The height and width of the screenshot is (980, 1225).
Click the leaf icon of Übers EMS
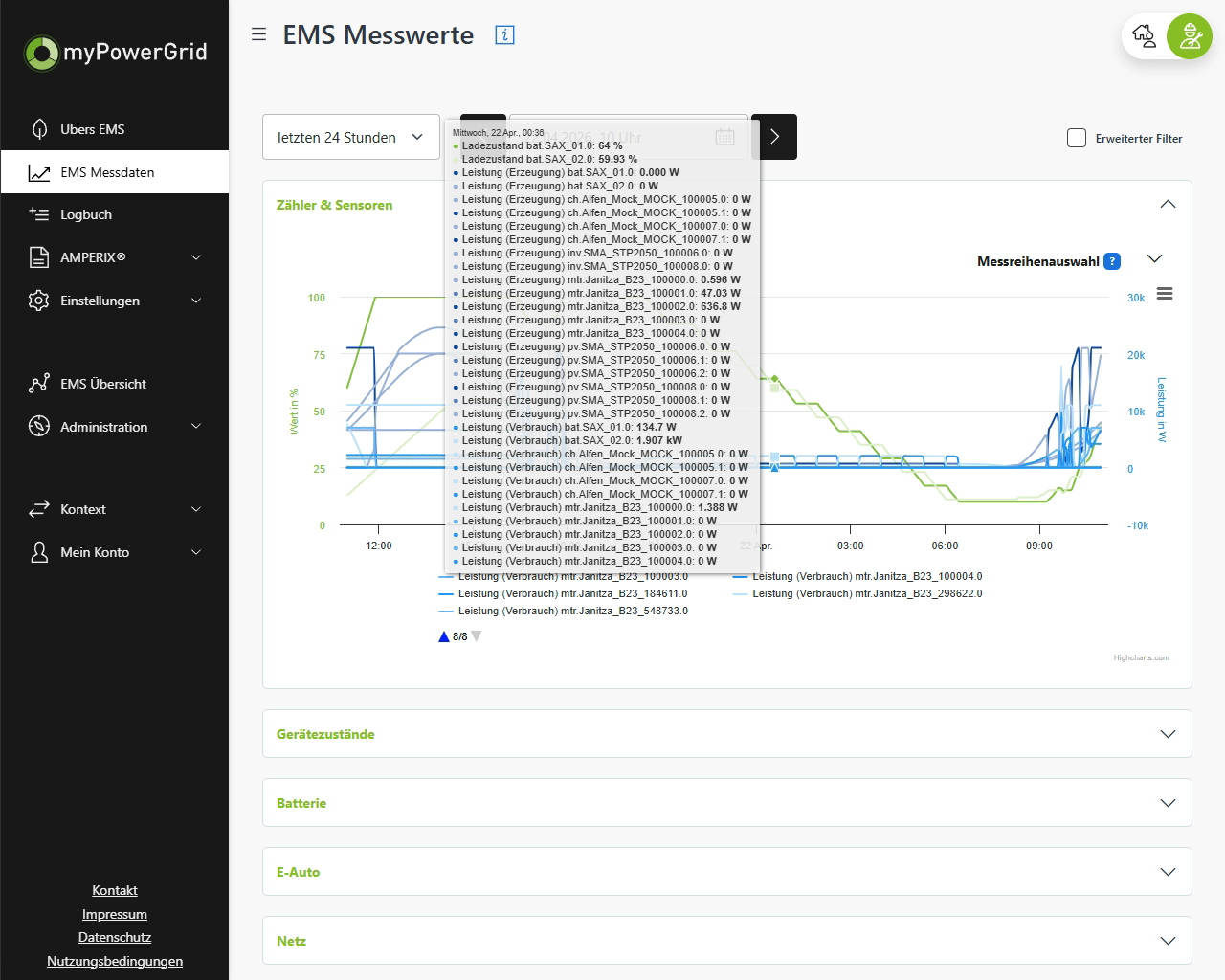pyautogui.click(x=39, y=129)
